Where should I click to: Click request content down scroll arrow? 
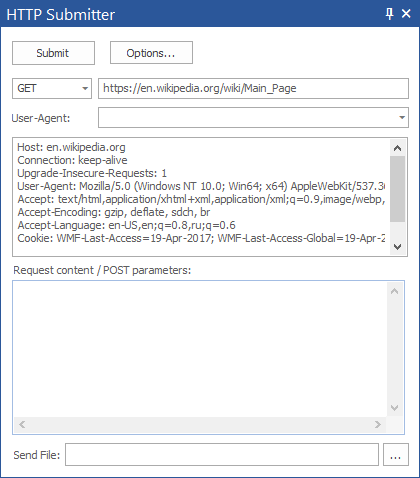tap(394, 408)
